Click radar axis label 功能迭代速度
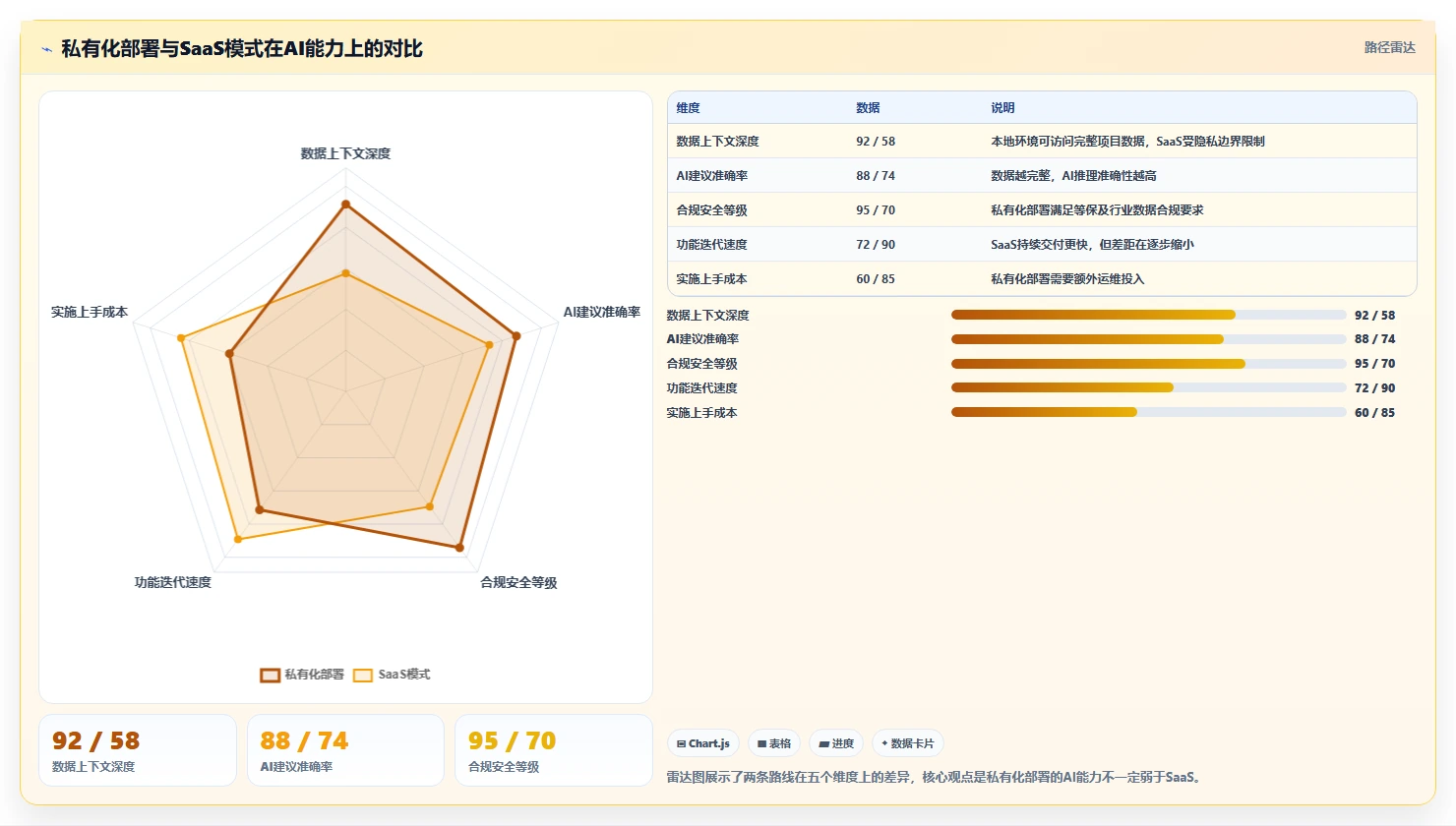Viewport: 1456px width, 826px height. 173,582
